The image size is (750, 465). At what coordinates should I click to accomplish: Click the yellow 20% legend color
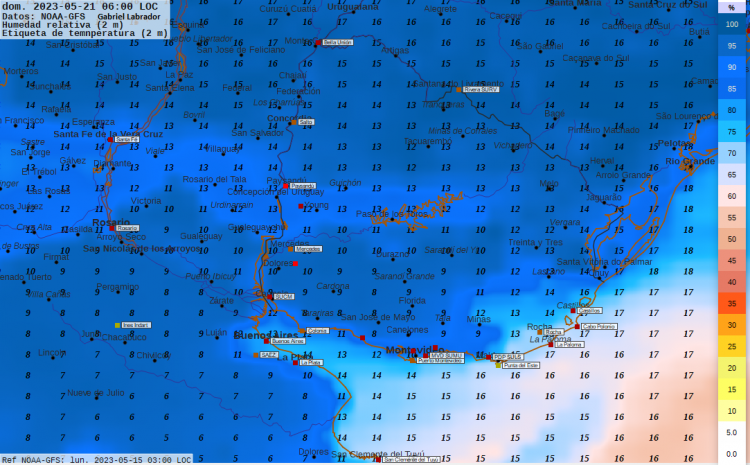point(733,368)
